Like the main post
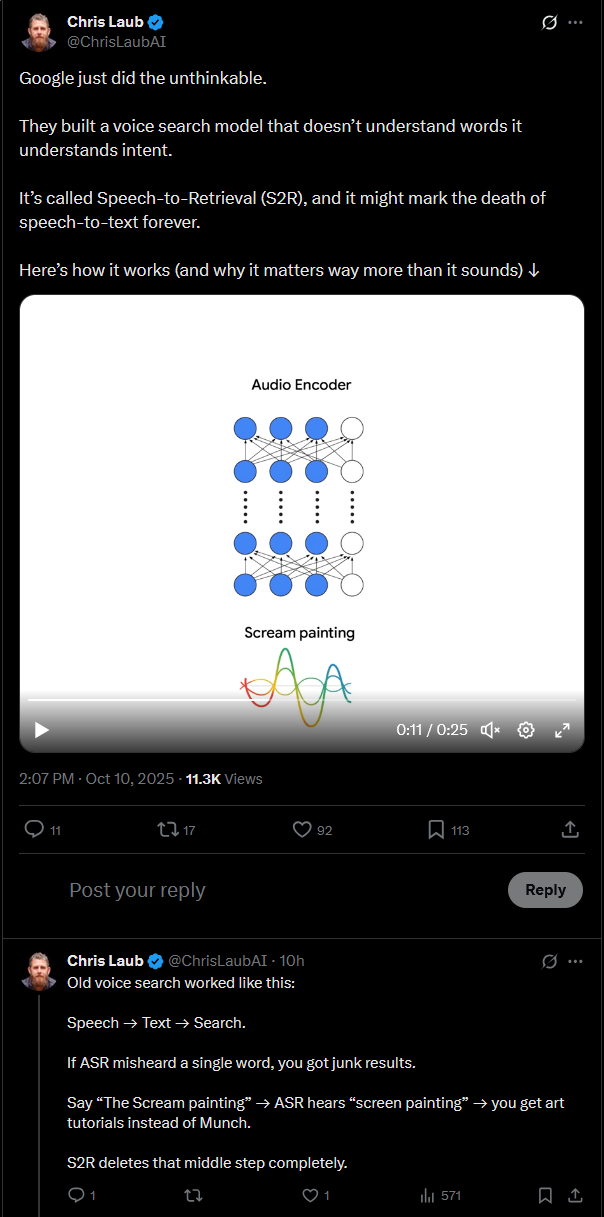This screenshot has width=604, height=1217. 302,829
